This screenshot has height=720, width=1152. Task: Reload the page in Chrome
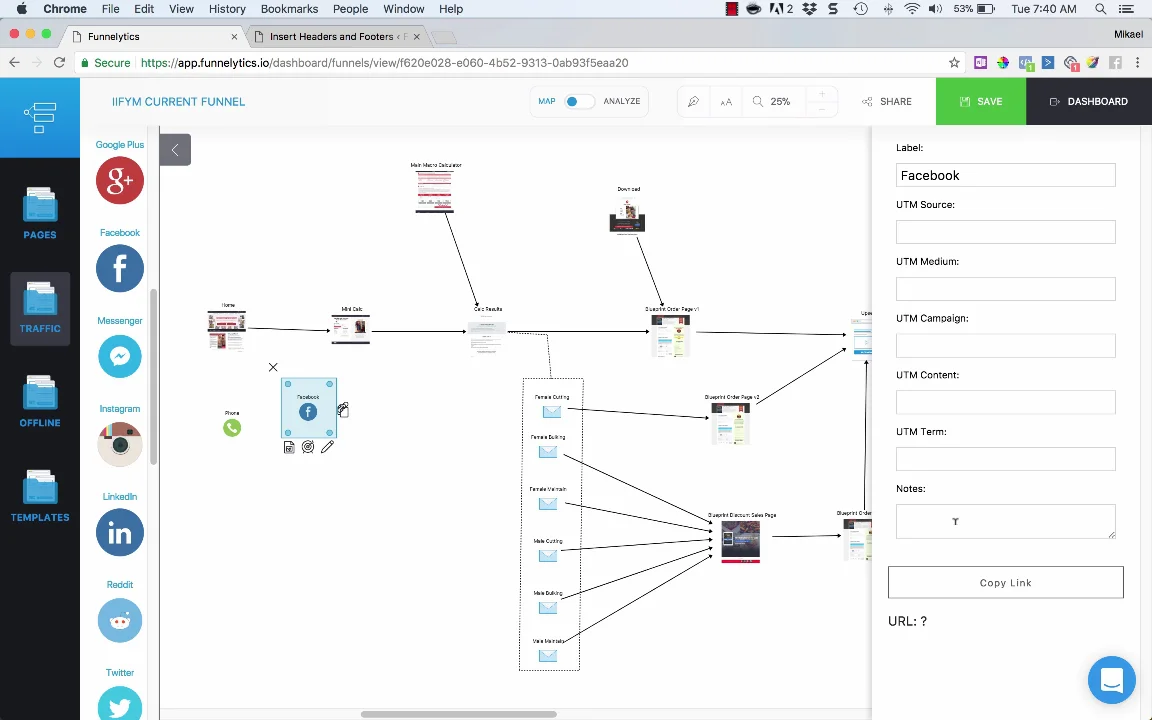tap(60, 62)
